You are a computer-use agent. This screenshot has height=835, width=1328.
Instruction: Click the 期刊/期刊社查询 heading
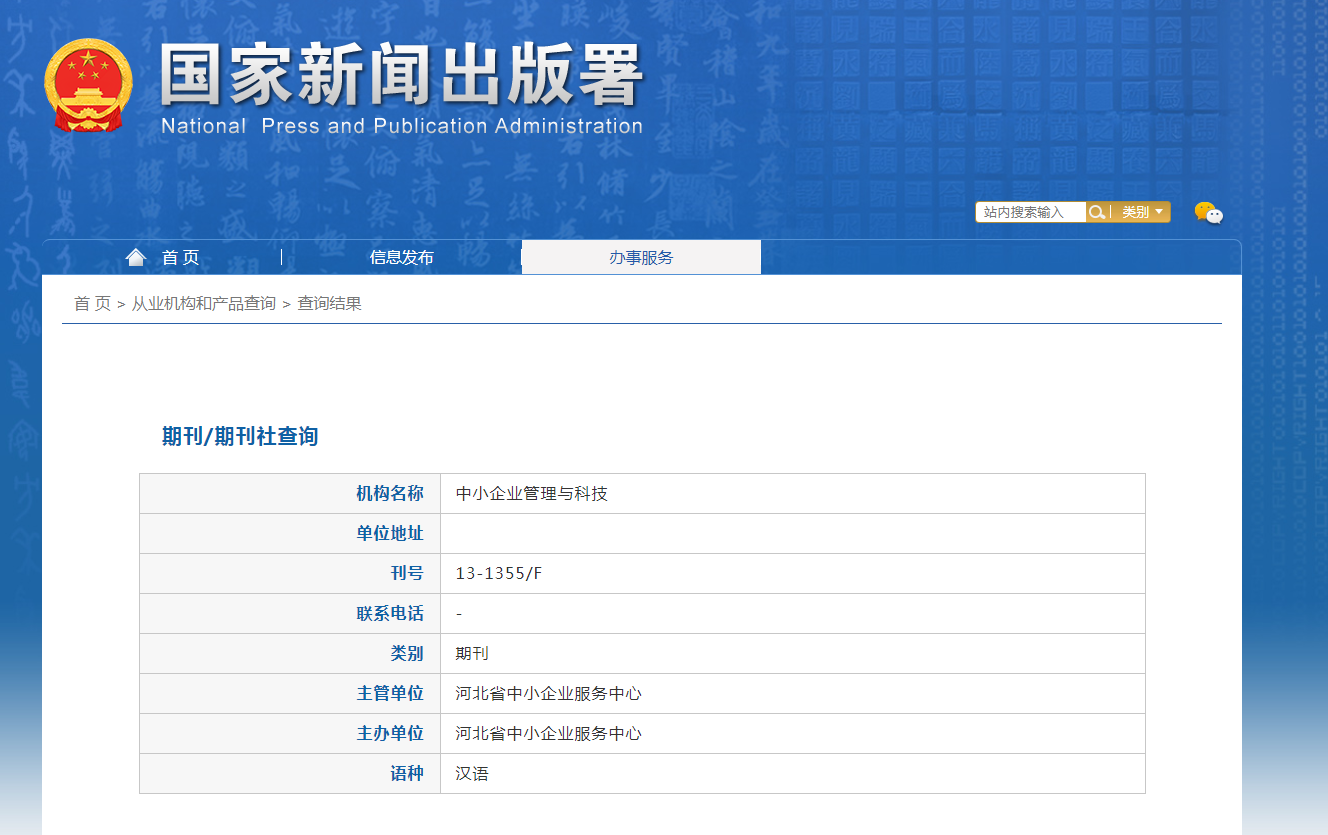[240, 436]
